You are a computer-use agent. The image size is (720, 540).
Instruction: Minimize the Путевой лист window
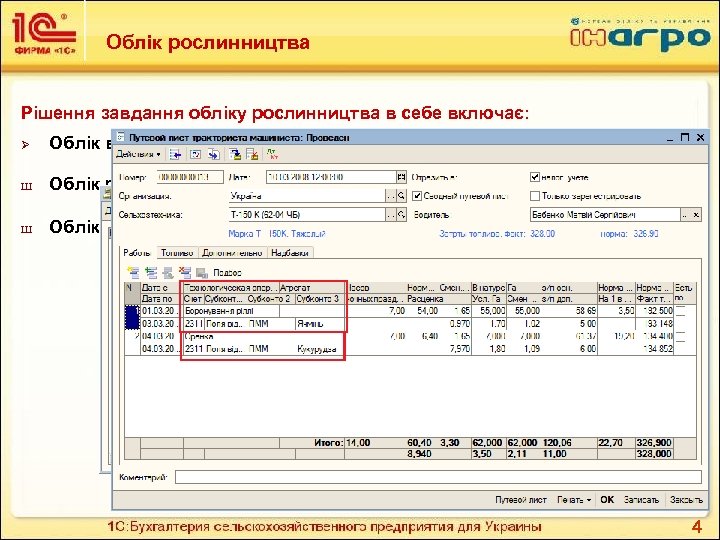(x=670, y=137)
